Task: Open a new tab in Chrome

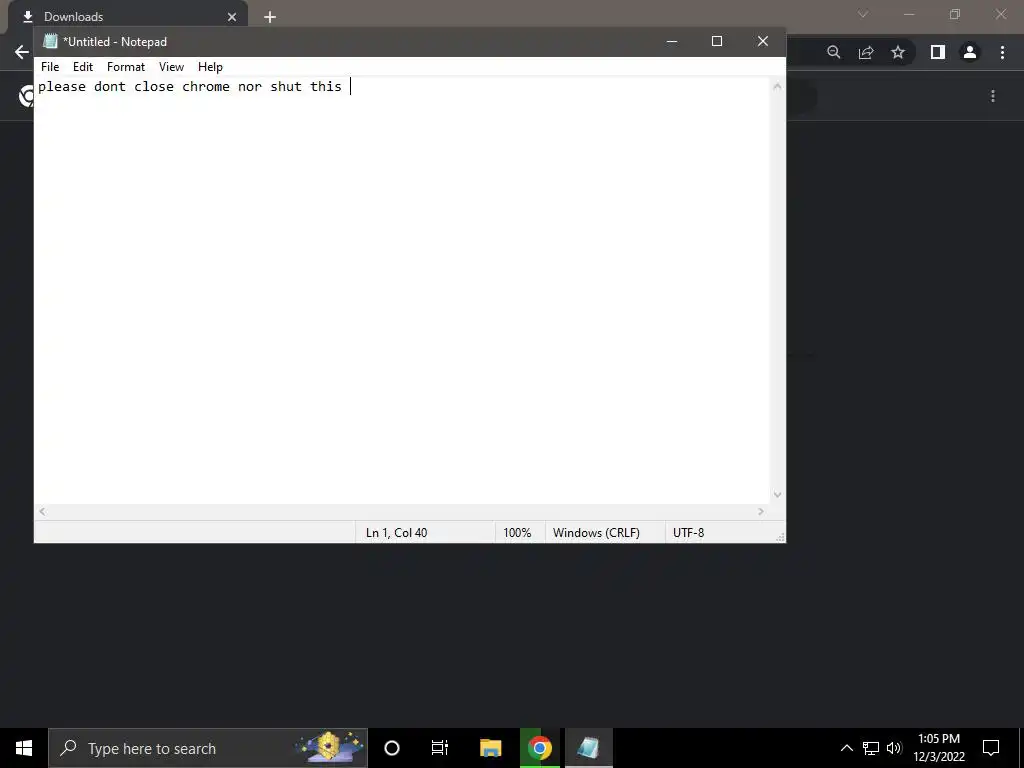Action: [x=270, y=17]
